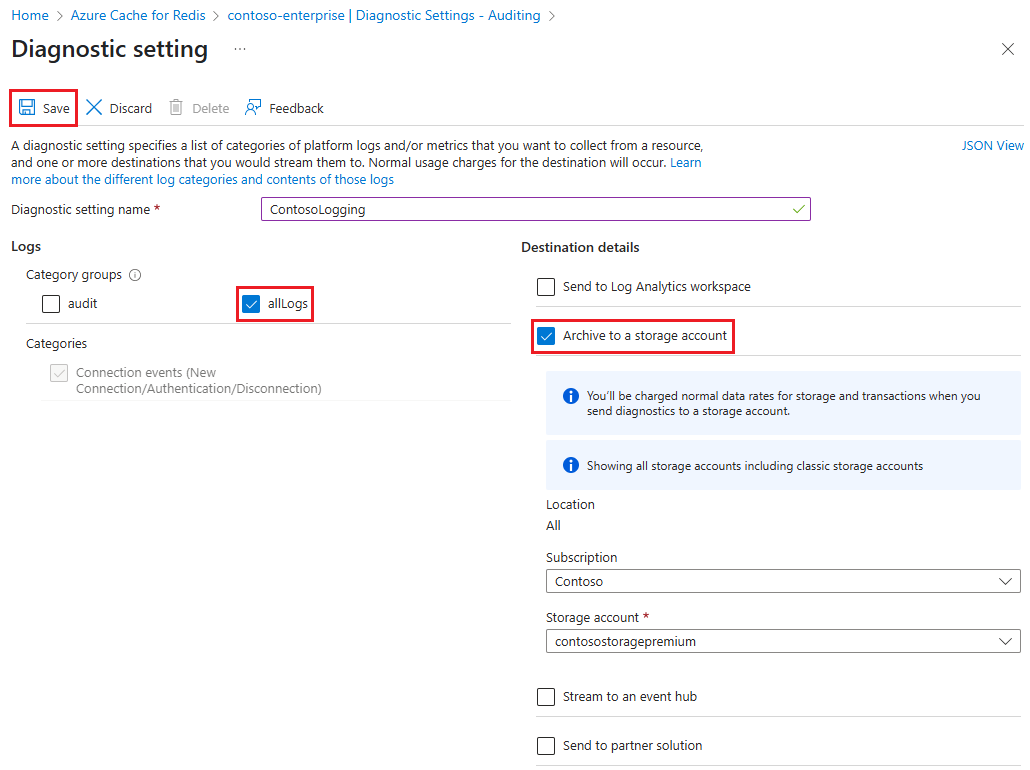This screenshot has width=1030, height=770.
Task: Enable the audit category group
Action: point(50,303)
